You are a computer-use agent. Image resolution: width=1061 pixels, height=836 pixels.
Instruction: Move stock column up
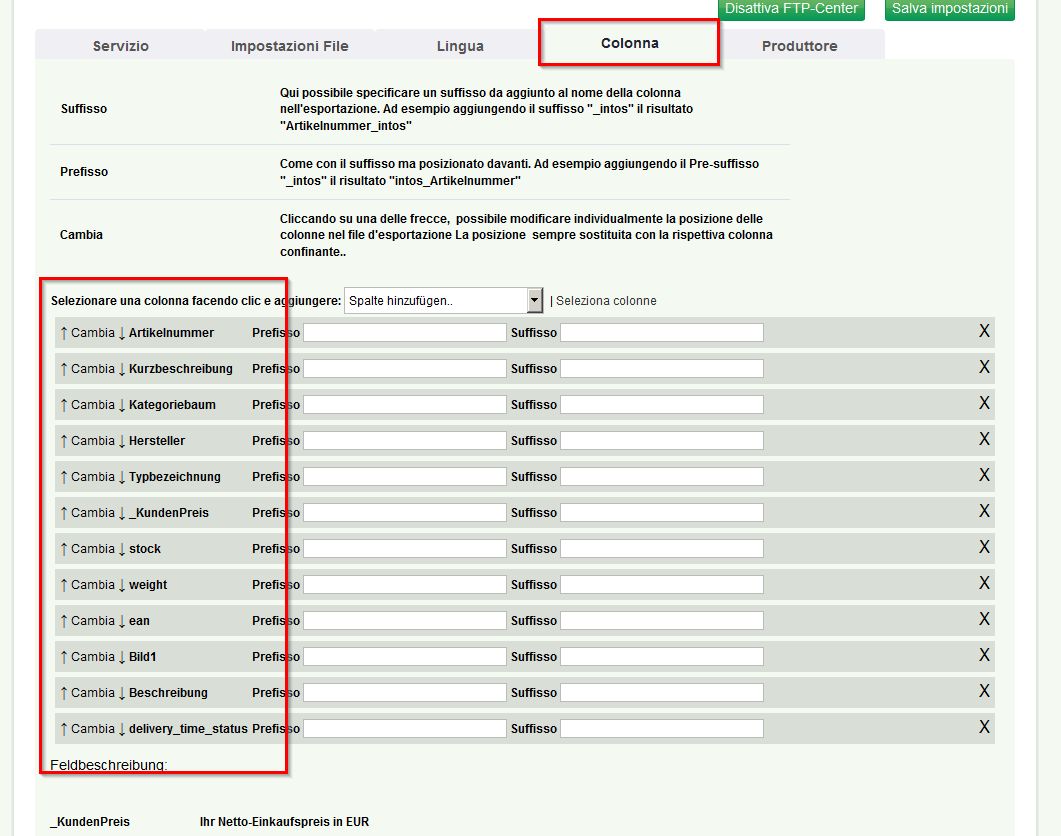(64, 549)
